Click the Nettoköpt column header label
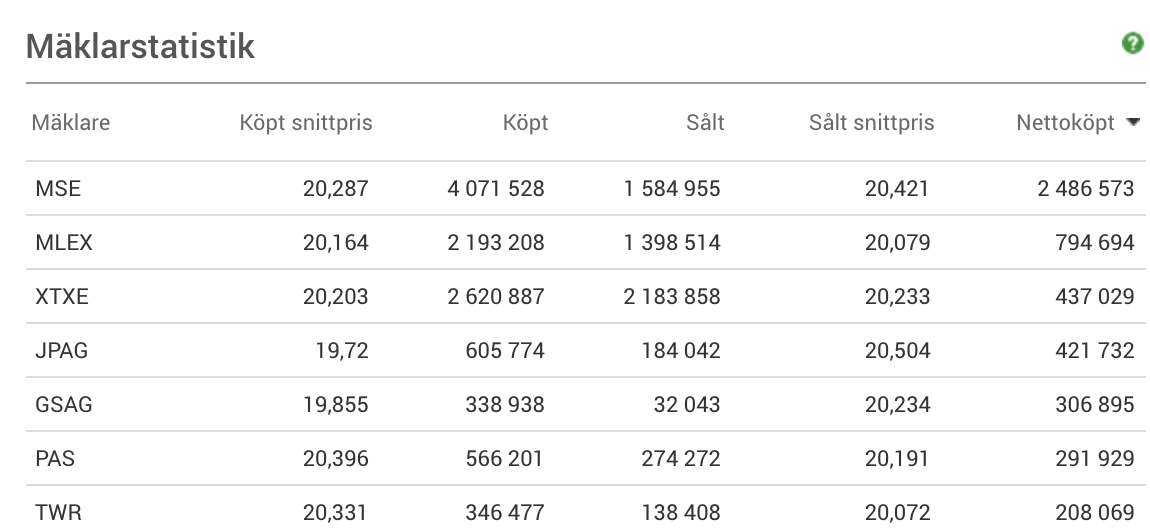 [1065, 123]
